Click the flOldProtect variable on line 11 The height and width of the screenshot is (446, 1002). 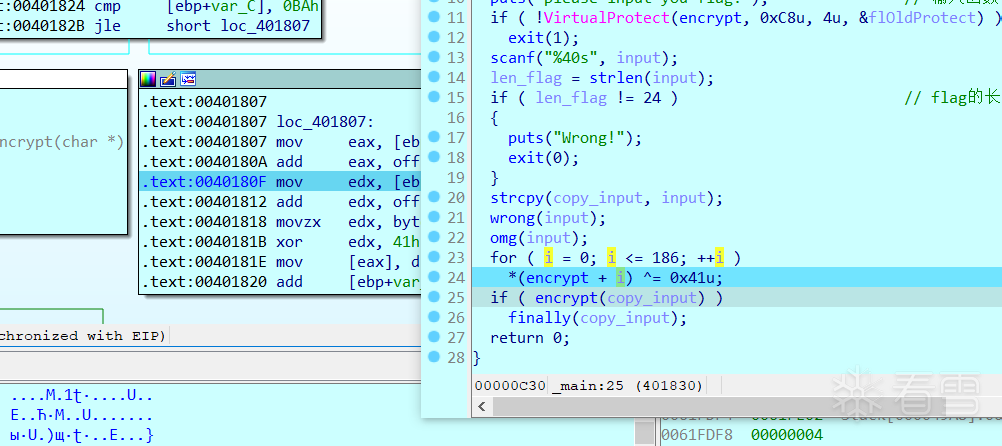pyautogui.click(x=923, y=18)
